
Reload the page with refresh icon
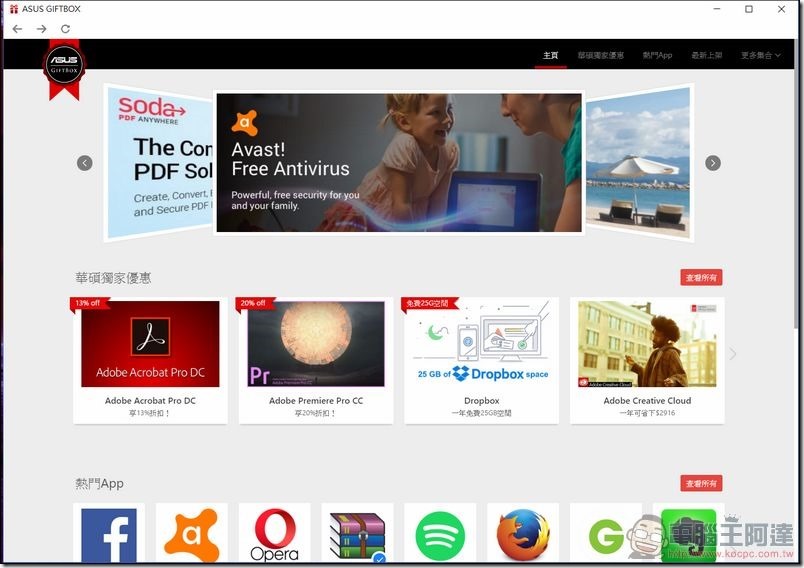[x=65, y=29]
